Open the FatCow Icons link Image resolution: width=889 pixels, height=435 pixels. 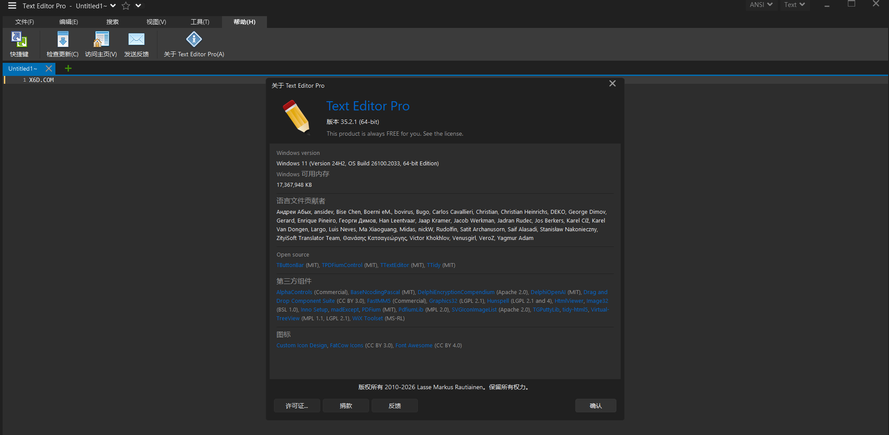pos(346,345)
